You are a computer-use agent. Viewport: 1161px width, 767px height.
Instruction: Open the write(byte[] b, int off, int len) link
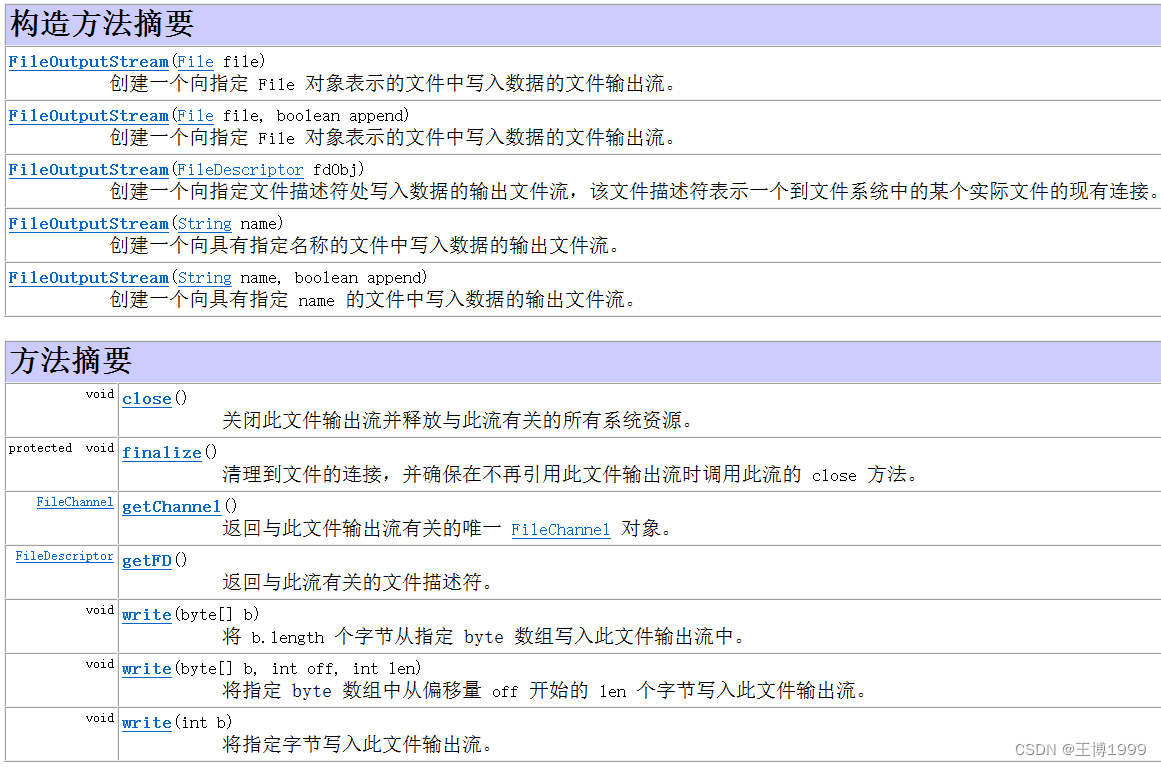pos(147,669)
